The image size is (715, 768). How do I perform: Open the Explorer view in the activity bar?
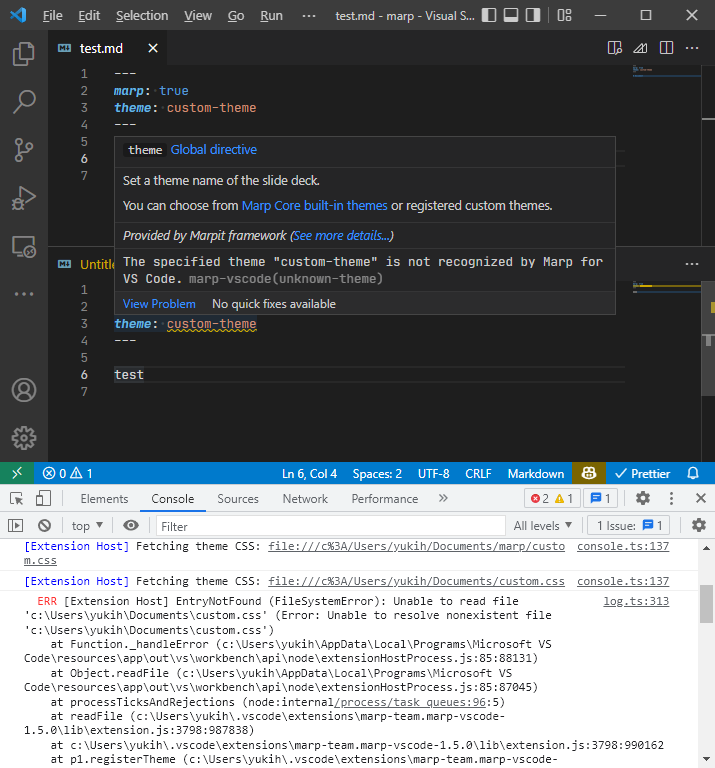[24, 54]
